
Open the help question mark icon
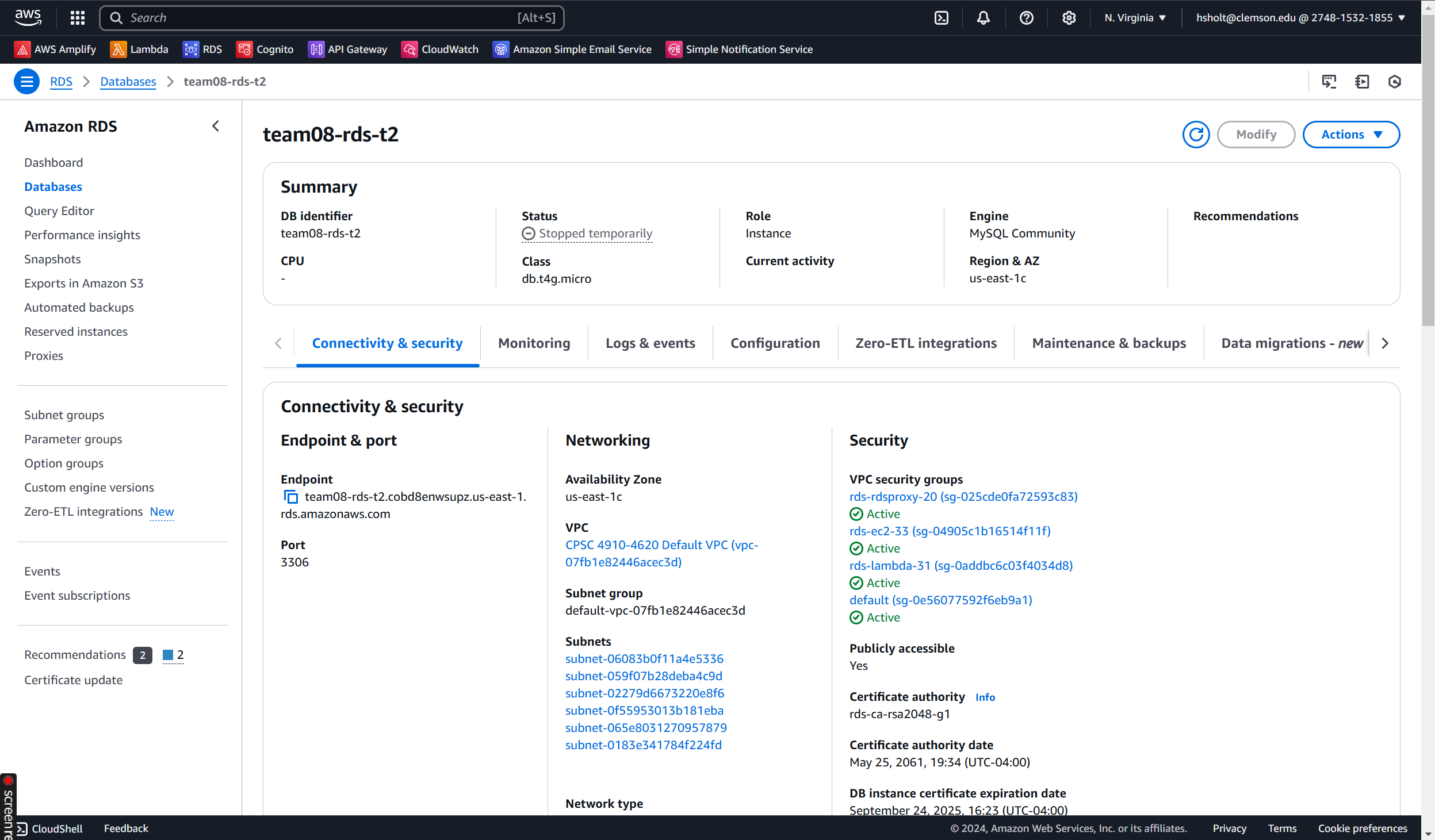1026,18
